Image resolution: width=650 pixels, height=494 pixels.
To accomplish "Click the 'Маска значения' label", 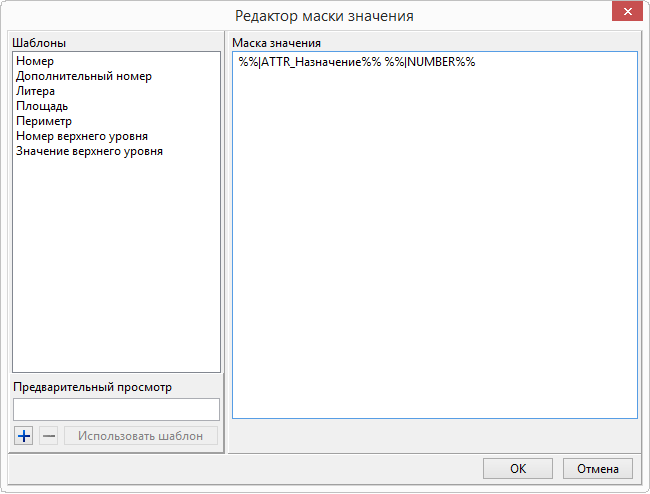I will [276, 43].
